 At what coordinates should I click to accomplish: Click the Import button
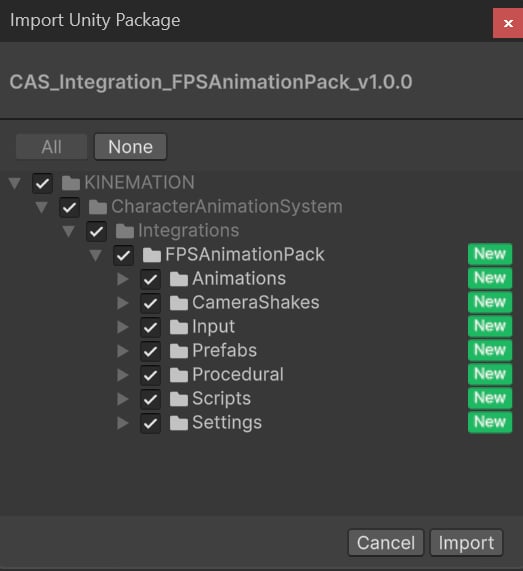[466, 543]
